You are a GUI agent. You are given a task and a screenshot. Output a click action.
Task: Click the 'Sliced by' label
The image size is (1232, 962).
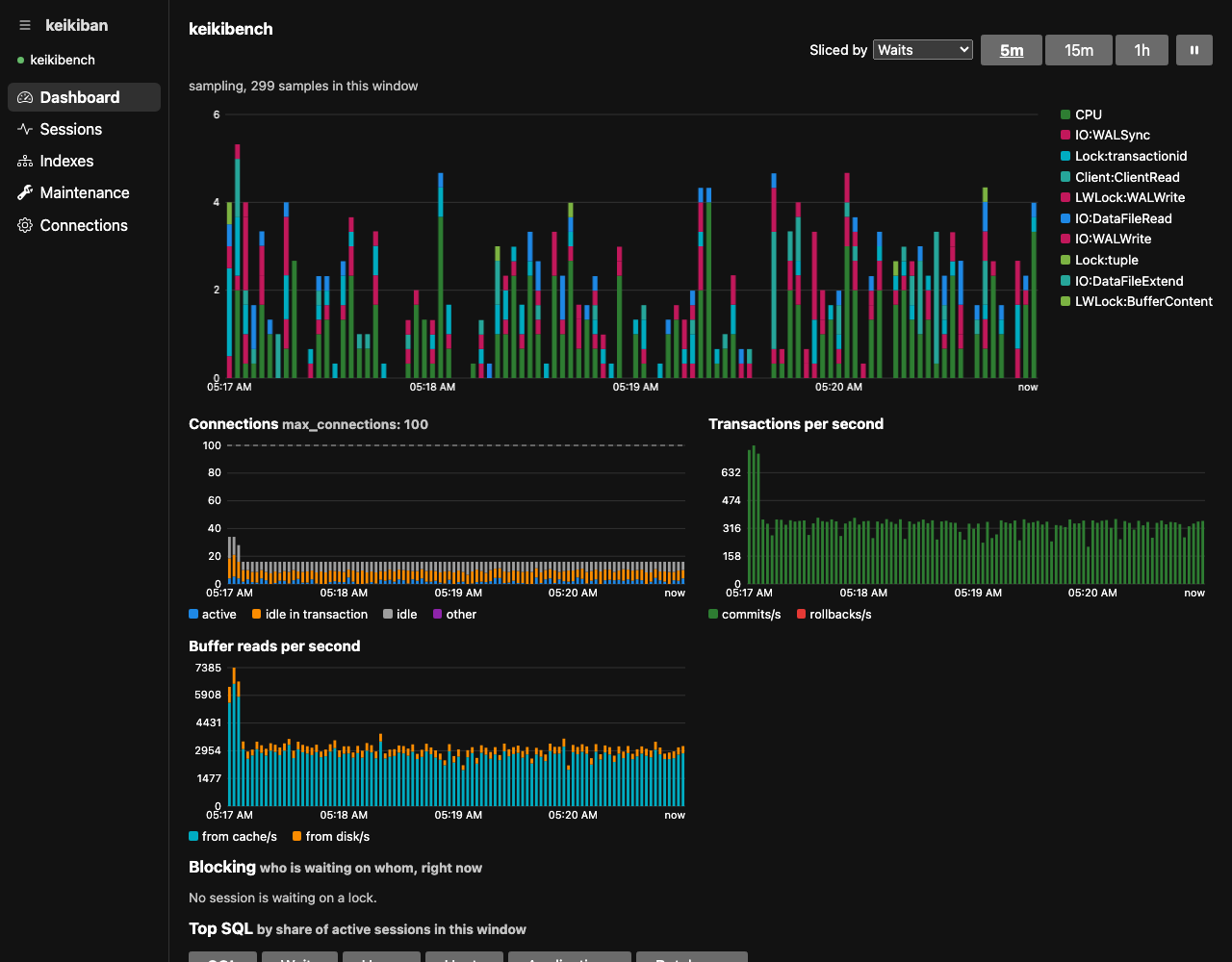[x=838, y=50]
